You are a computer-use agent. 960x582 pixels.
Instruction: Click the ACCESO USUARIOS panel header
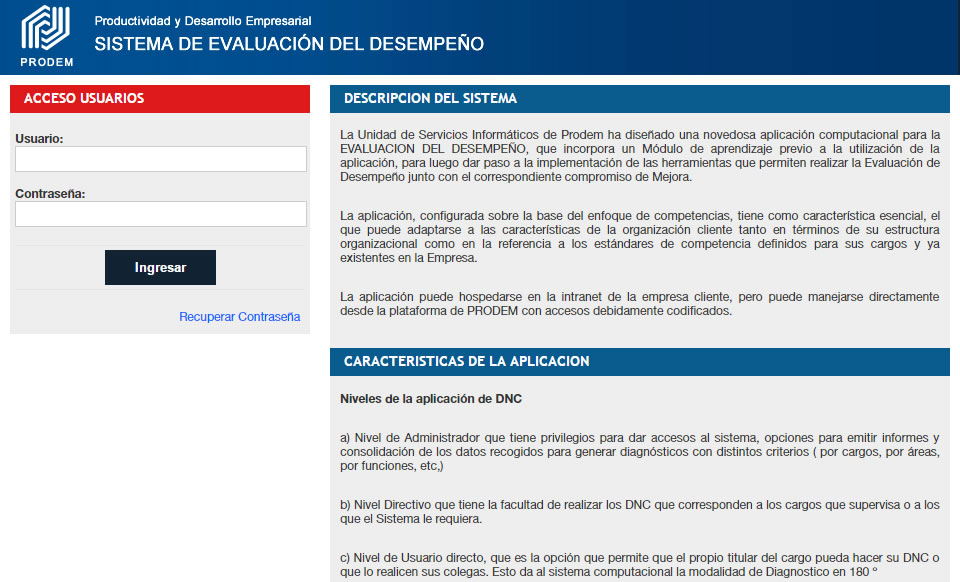(x=84, y=98)
